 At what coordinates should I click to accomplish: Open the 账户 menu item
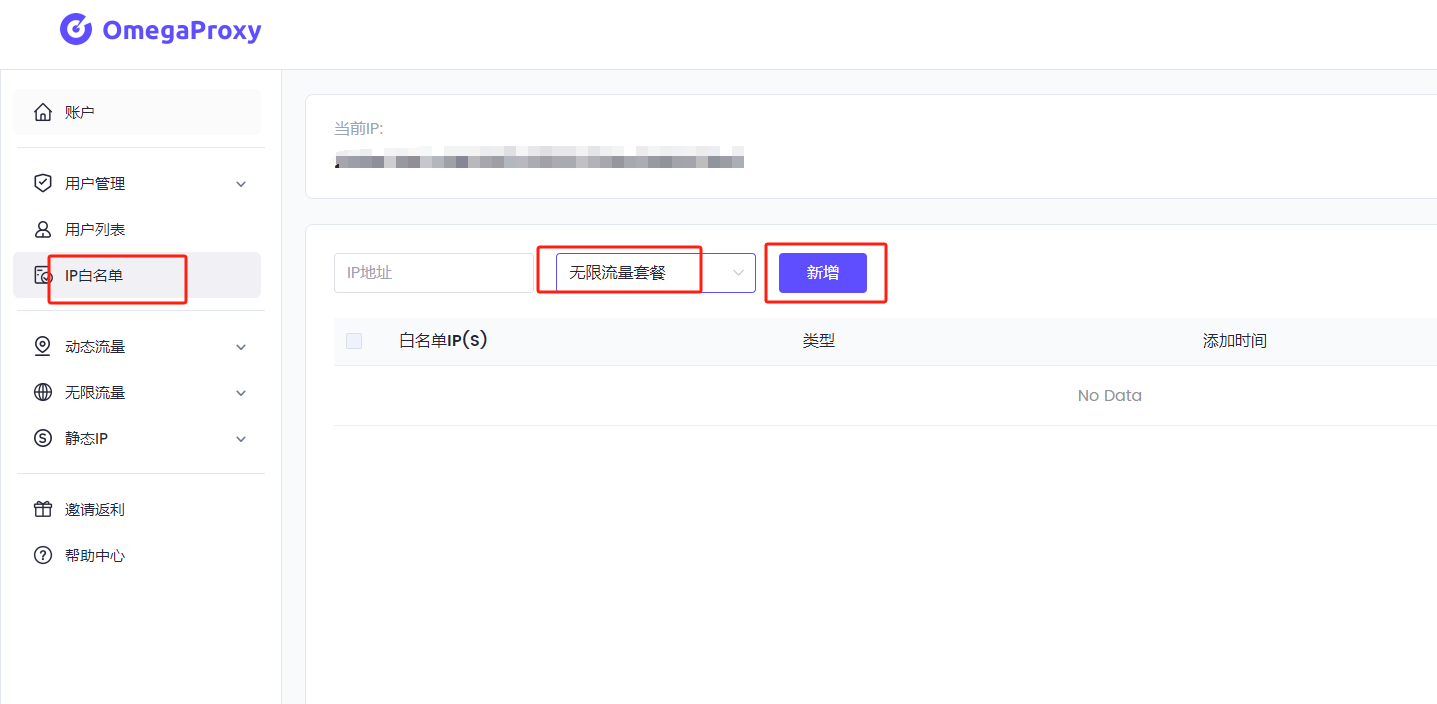point(137,112)
